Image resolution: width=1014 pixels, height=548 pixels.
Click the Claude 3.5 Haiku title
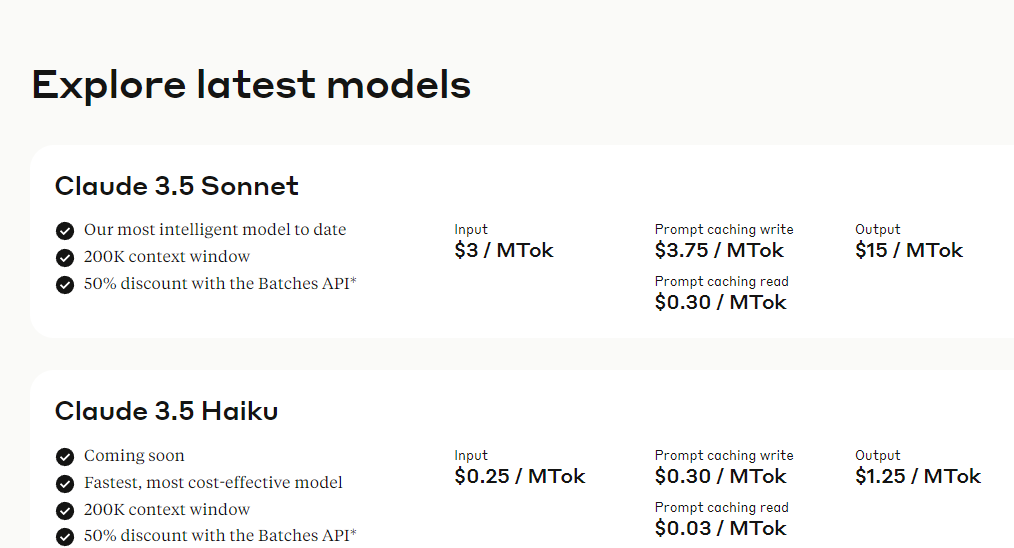tap(167, 411)
